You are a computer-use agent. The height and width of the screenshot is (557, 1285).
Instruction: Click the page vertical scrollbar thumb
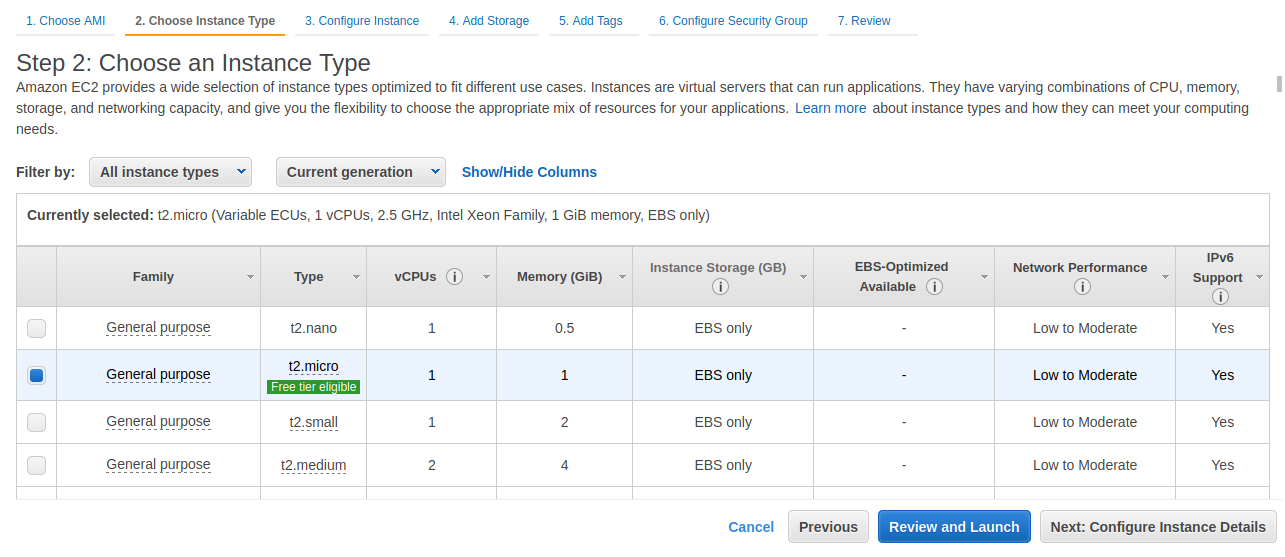1279,84
